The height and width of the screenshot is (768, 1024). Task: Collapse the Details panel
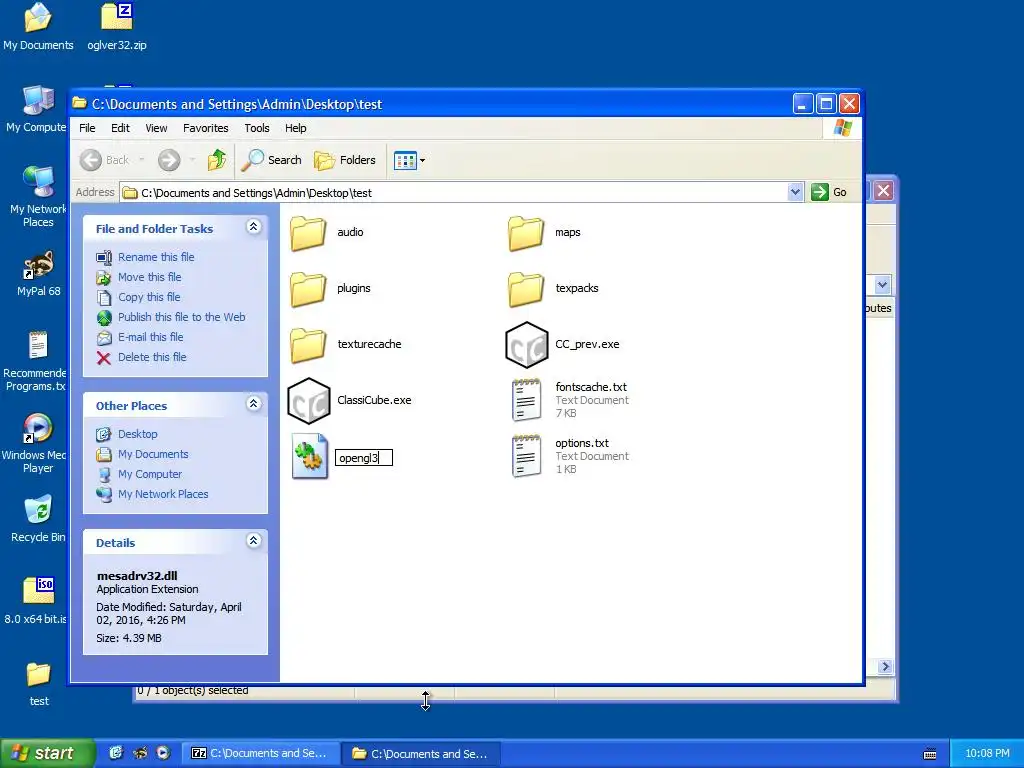pyautogui.click(x=253, y=541)
